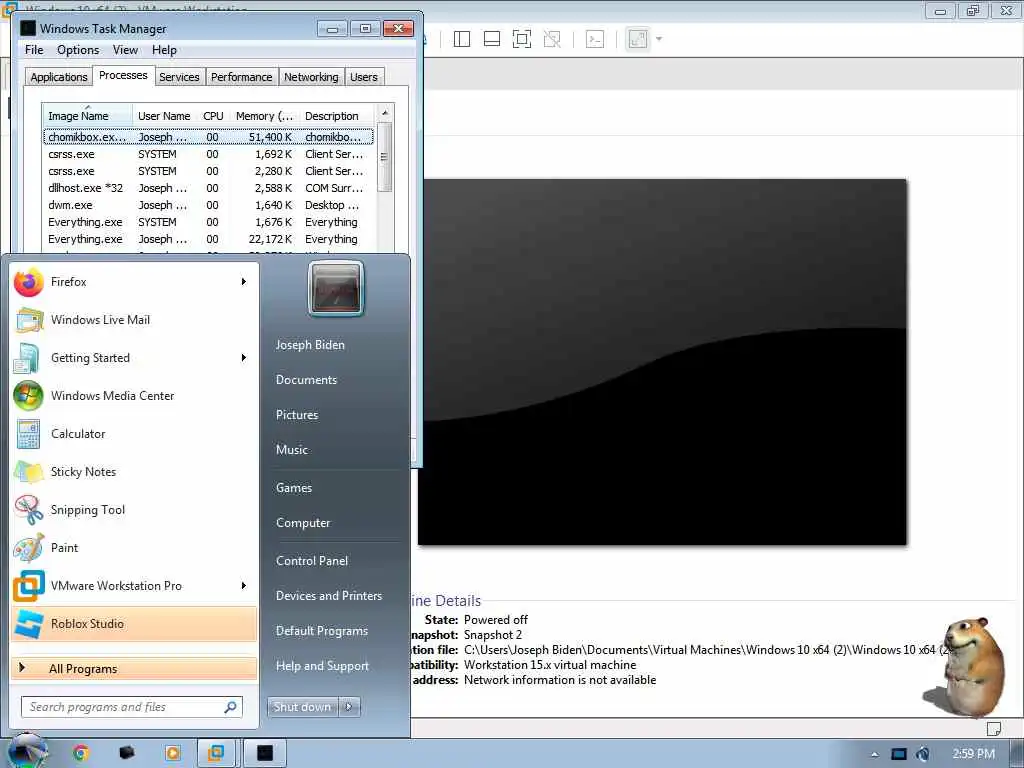Image resolution: width=1024 pixels, height=768 pixels.
Task: Open Sticky Notes
Action: click(x=134, y=472)
